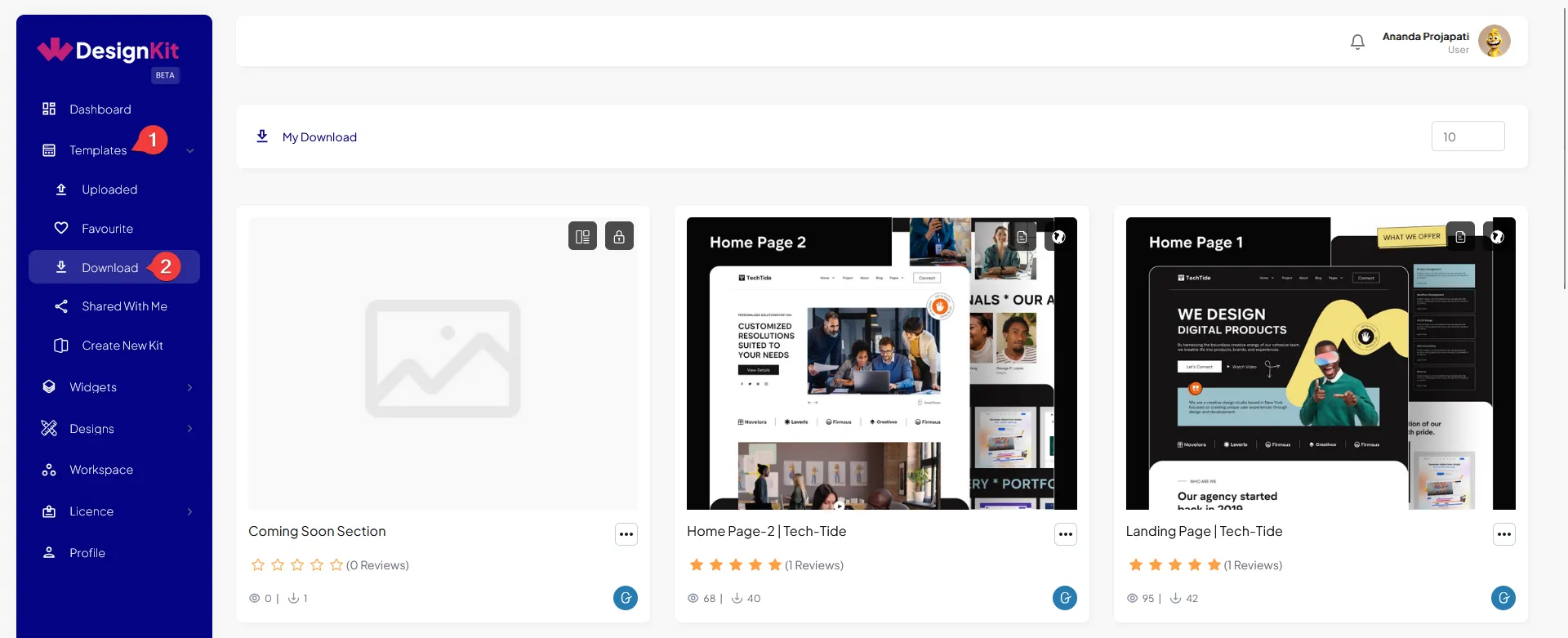Open Create New Kit page
The width and height of the screenshot is (1568, 638).
pos(114,346)
